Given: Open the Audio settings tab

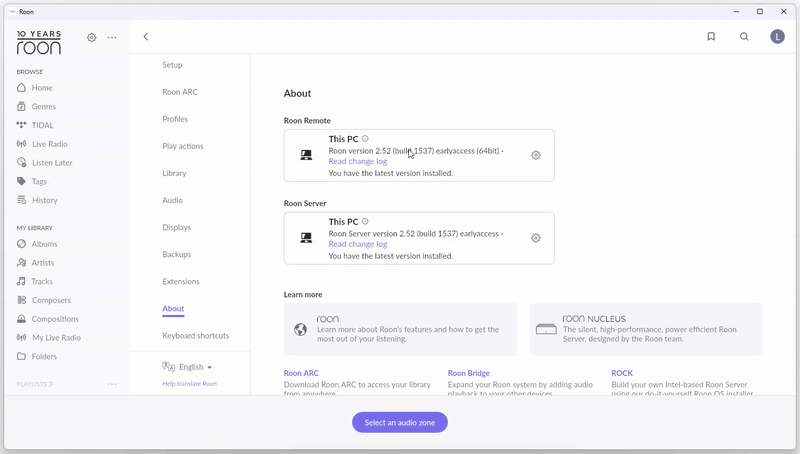Looking at the screenshot, I should [172, 200].
